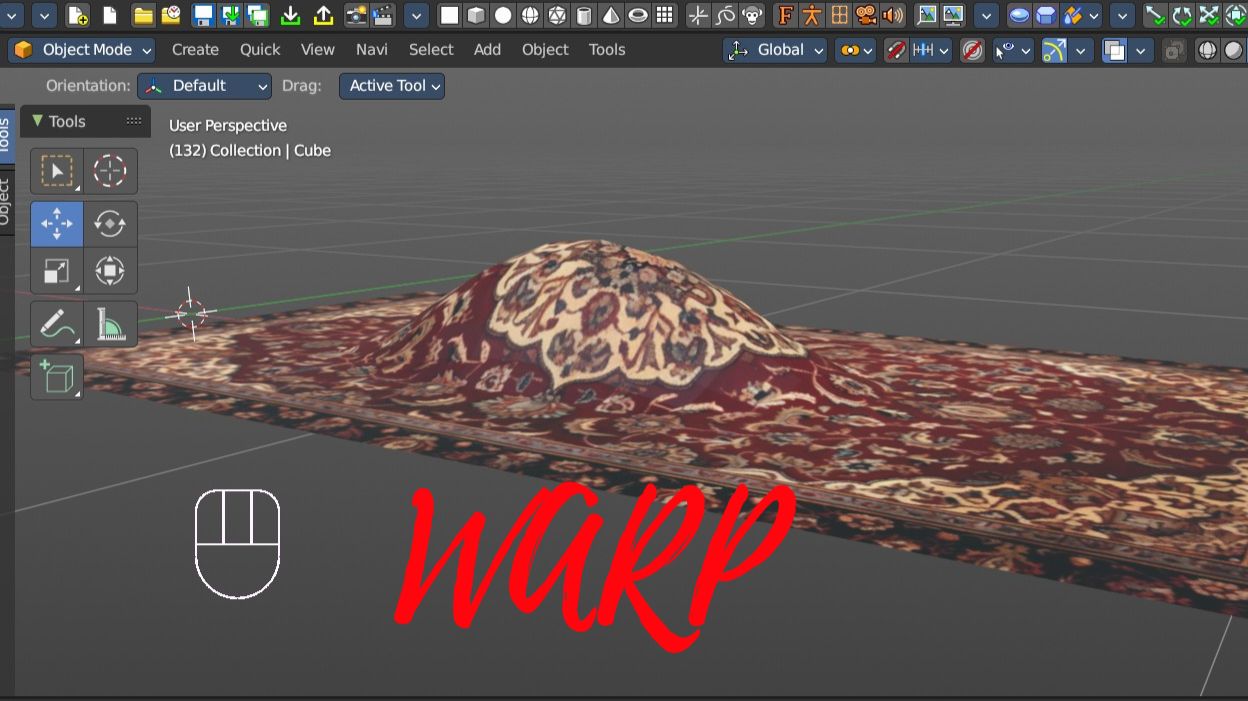Click the Apply Rotation icon with green check

point(1183,15)
